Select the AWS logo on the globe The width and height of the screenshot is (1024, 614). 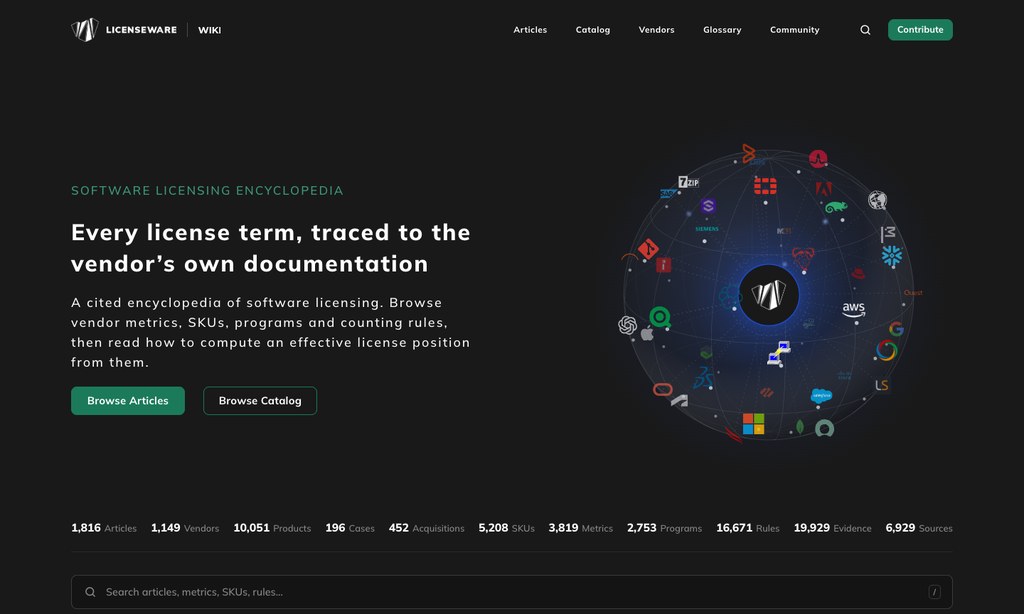point(854,309)
